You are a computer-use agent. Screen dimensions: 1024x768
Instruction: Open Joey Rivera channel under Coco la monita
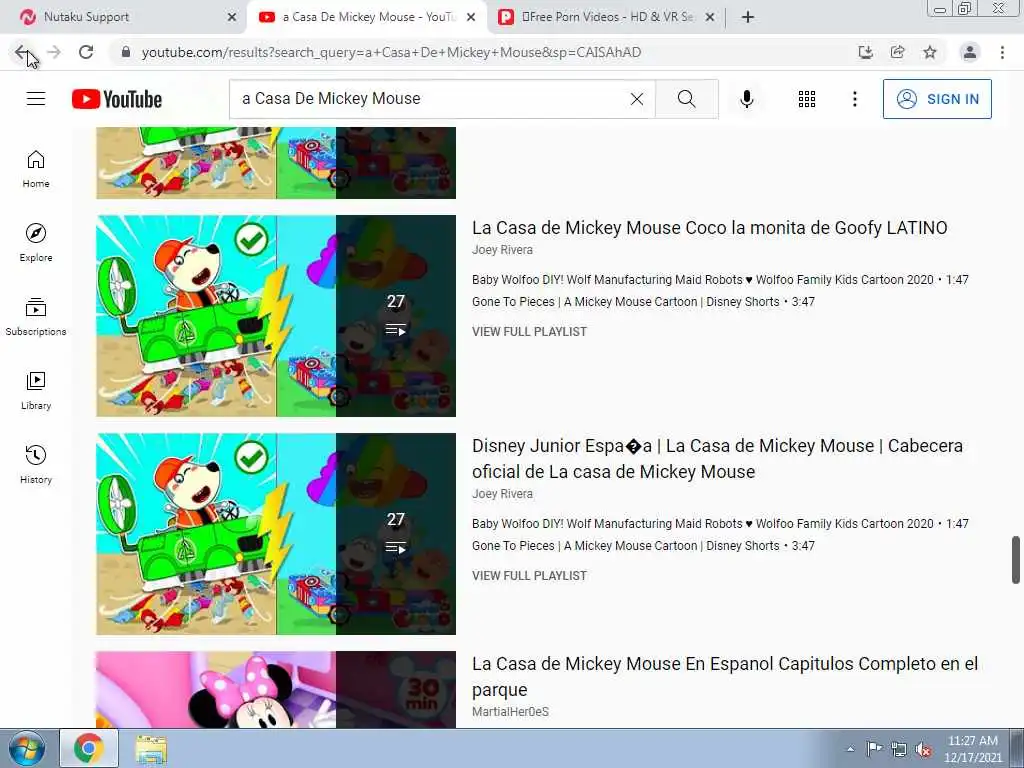[502, 249]
